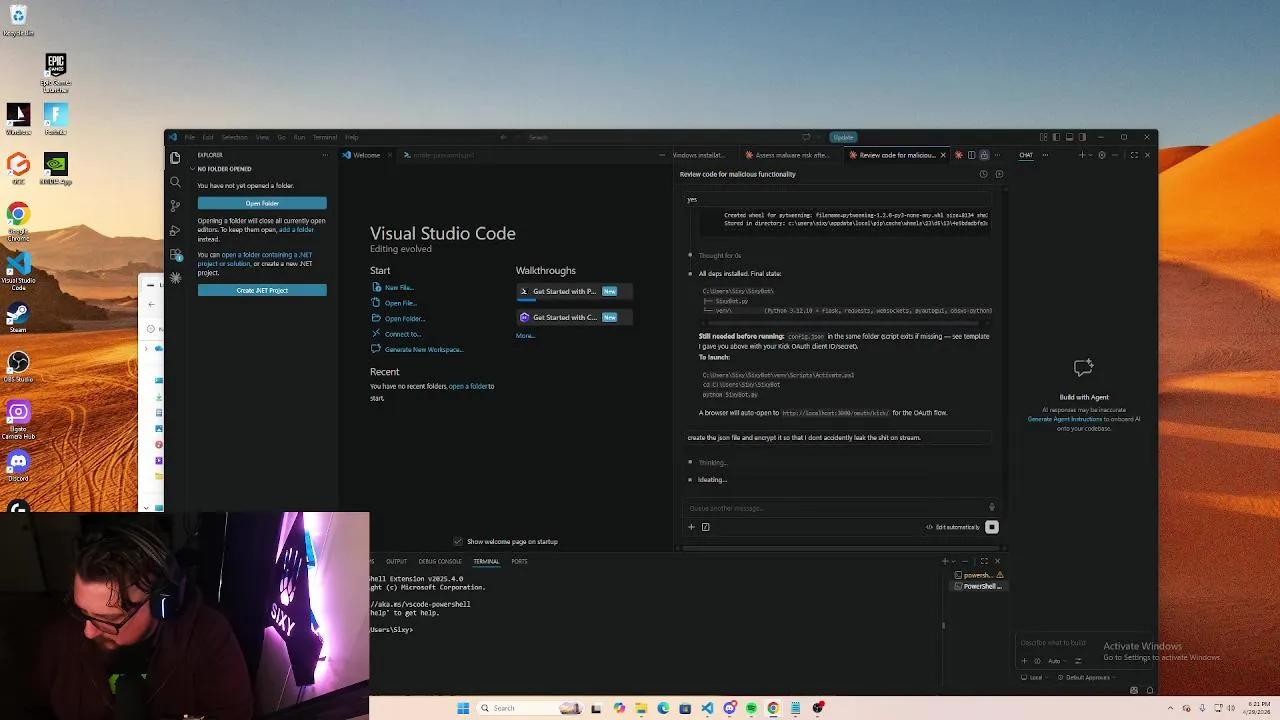This screenshot has height=720, width=1280.
Task: Open editor toolbar more actions ellipsis
Action: pos(997,155)
